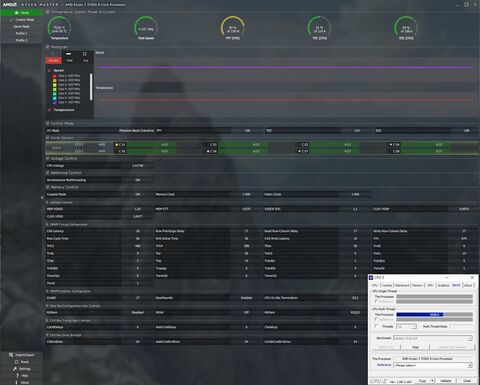Collapse Data Bus Configuration User Controls
480x385 pixels.
47,306
